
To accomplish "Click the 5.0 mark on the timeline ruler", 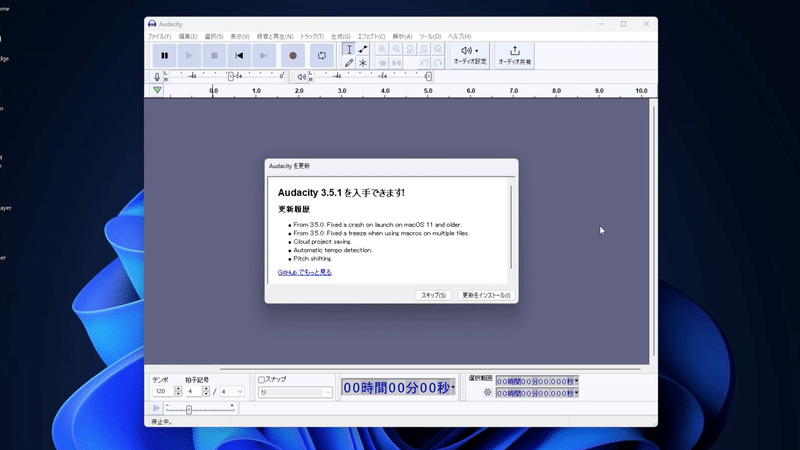I will pos(428,91).
